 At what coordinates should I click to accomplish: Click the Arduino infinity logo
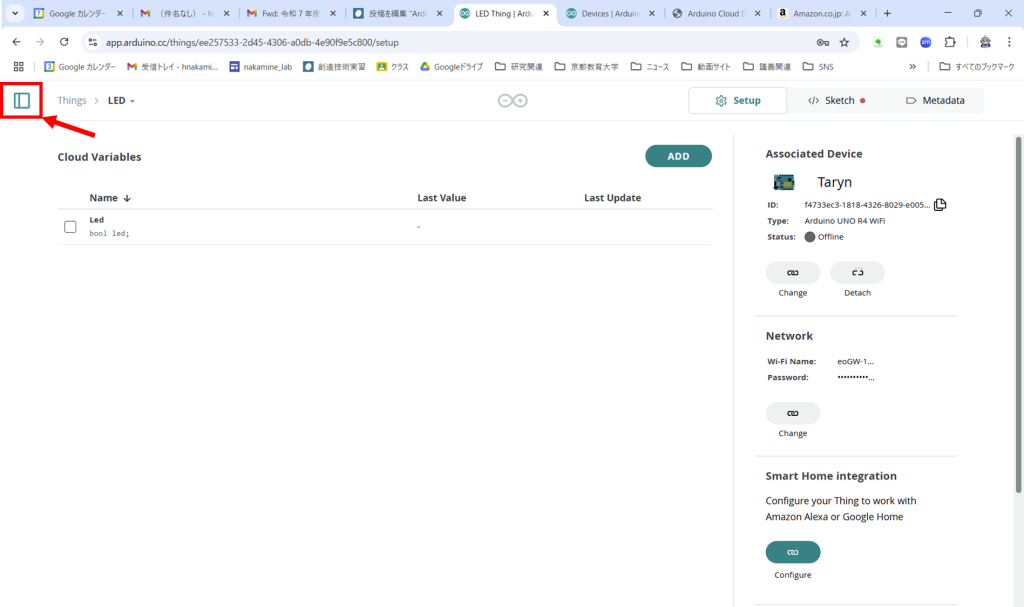pos(513,101)
